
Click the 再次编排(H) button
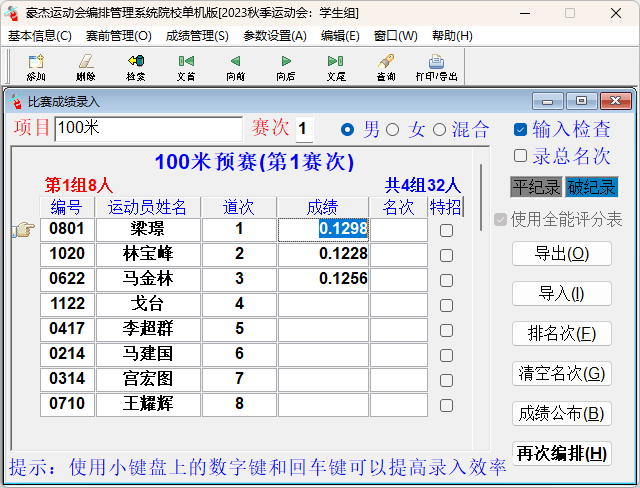(x=562, y=454)
